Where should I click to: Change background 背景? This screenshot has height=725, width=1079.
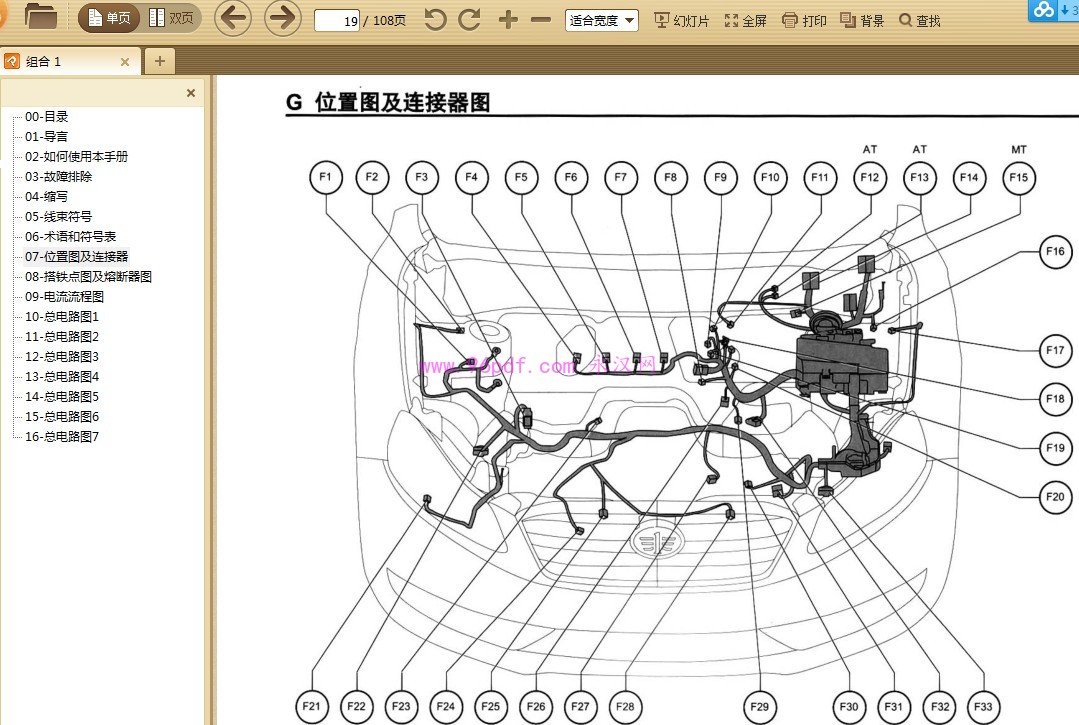point(862,21)
